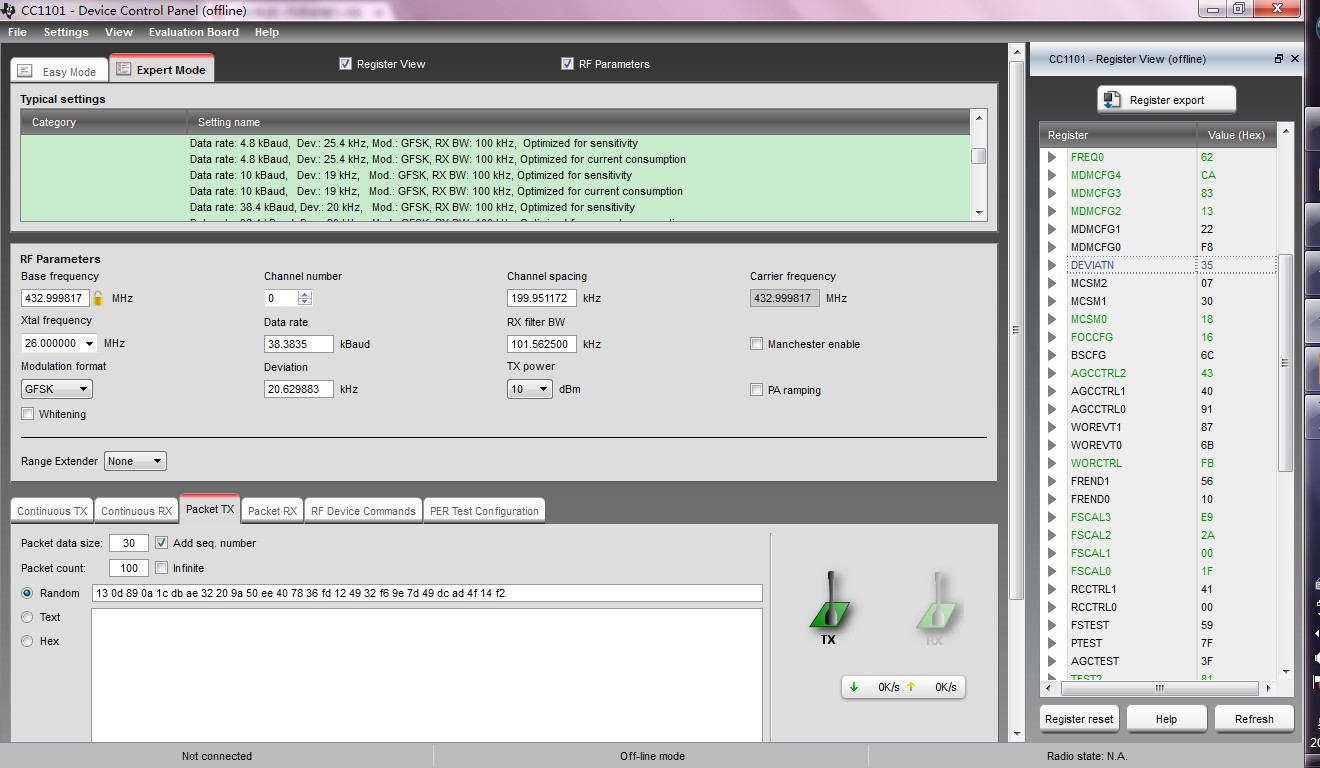Click the Typical settings scroll down arrow
Screen dimensions: 1320x768
click(979, 213)
